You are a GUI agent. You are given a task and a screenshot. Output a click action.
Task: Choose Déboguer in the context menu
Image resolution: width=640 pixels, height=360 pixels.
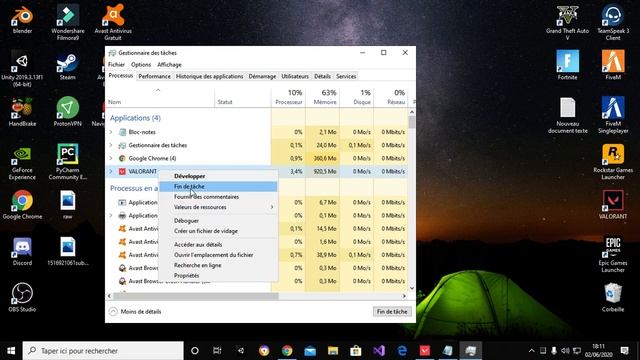click(218, 220)
